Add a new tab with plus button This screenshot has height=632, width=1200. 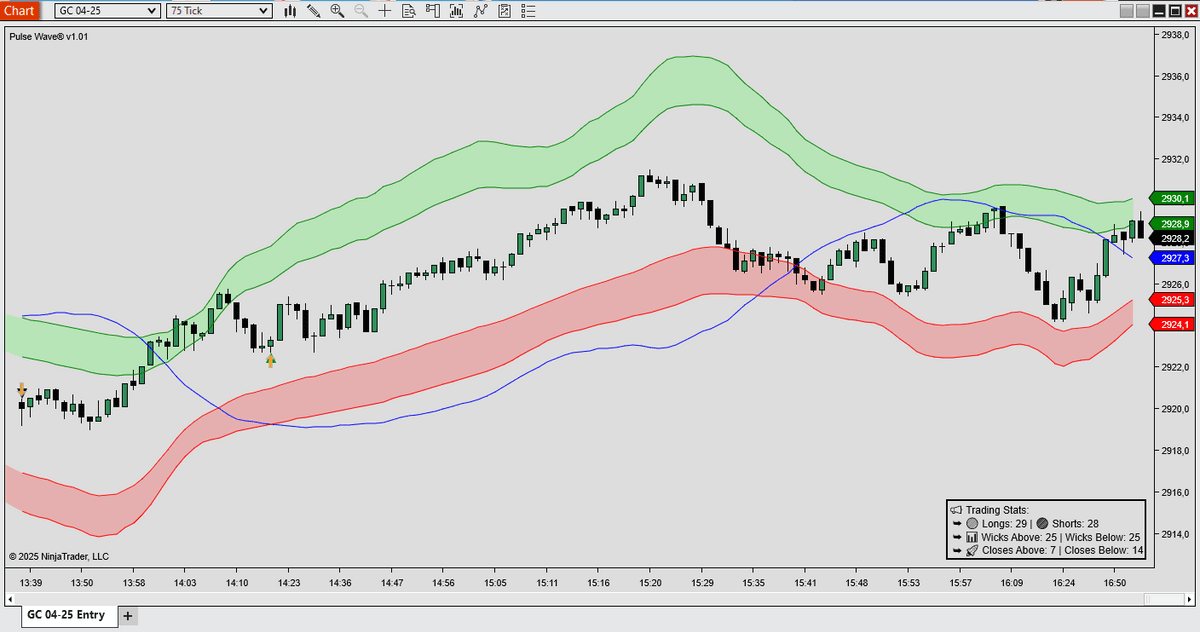[128, 616]
